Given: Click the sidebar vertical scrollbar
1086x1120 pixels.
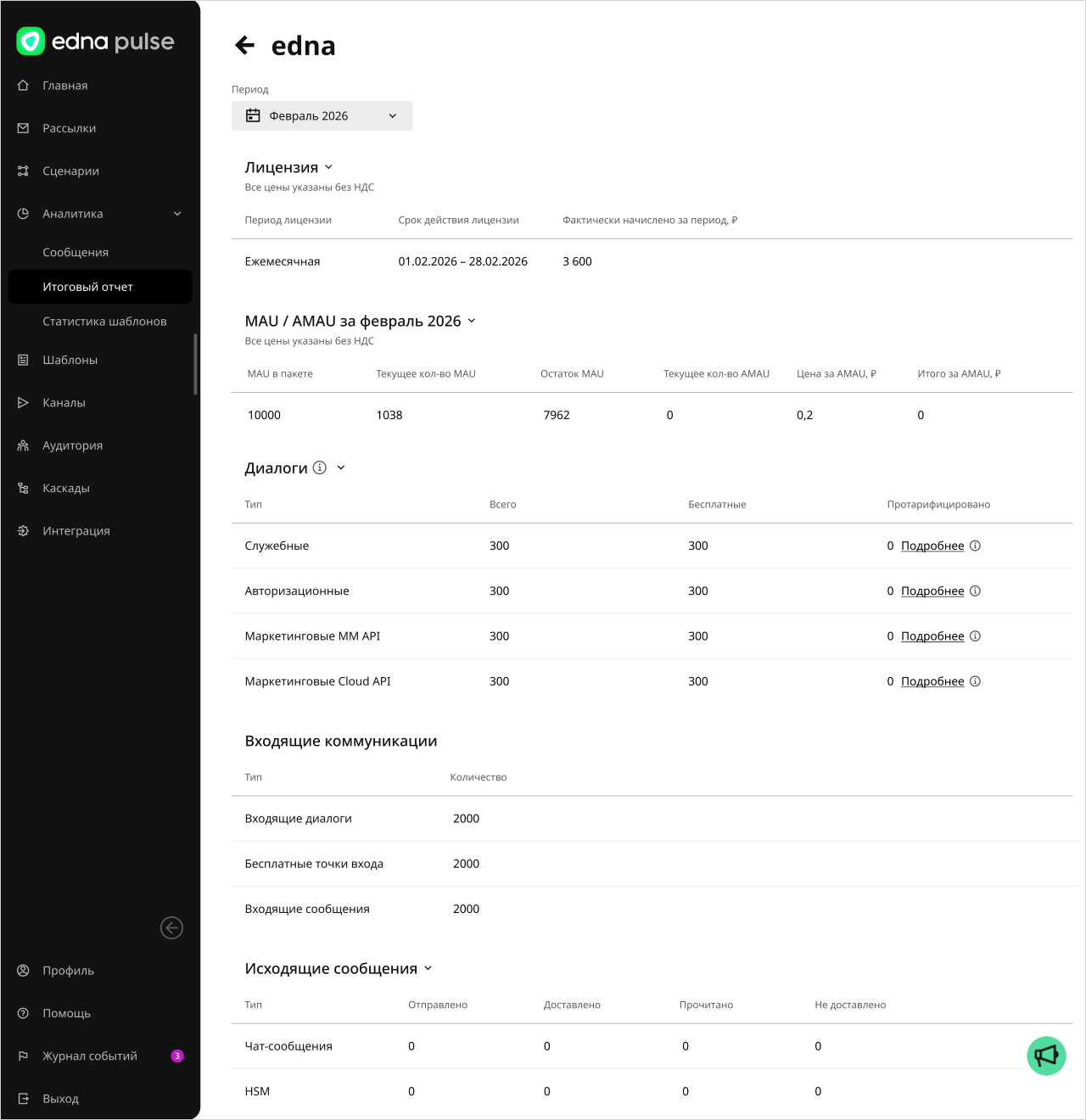Looking at the screenshot, I should tap(196, 364).
